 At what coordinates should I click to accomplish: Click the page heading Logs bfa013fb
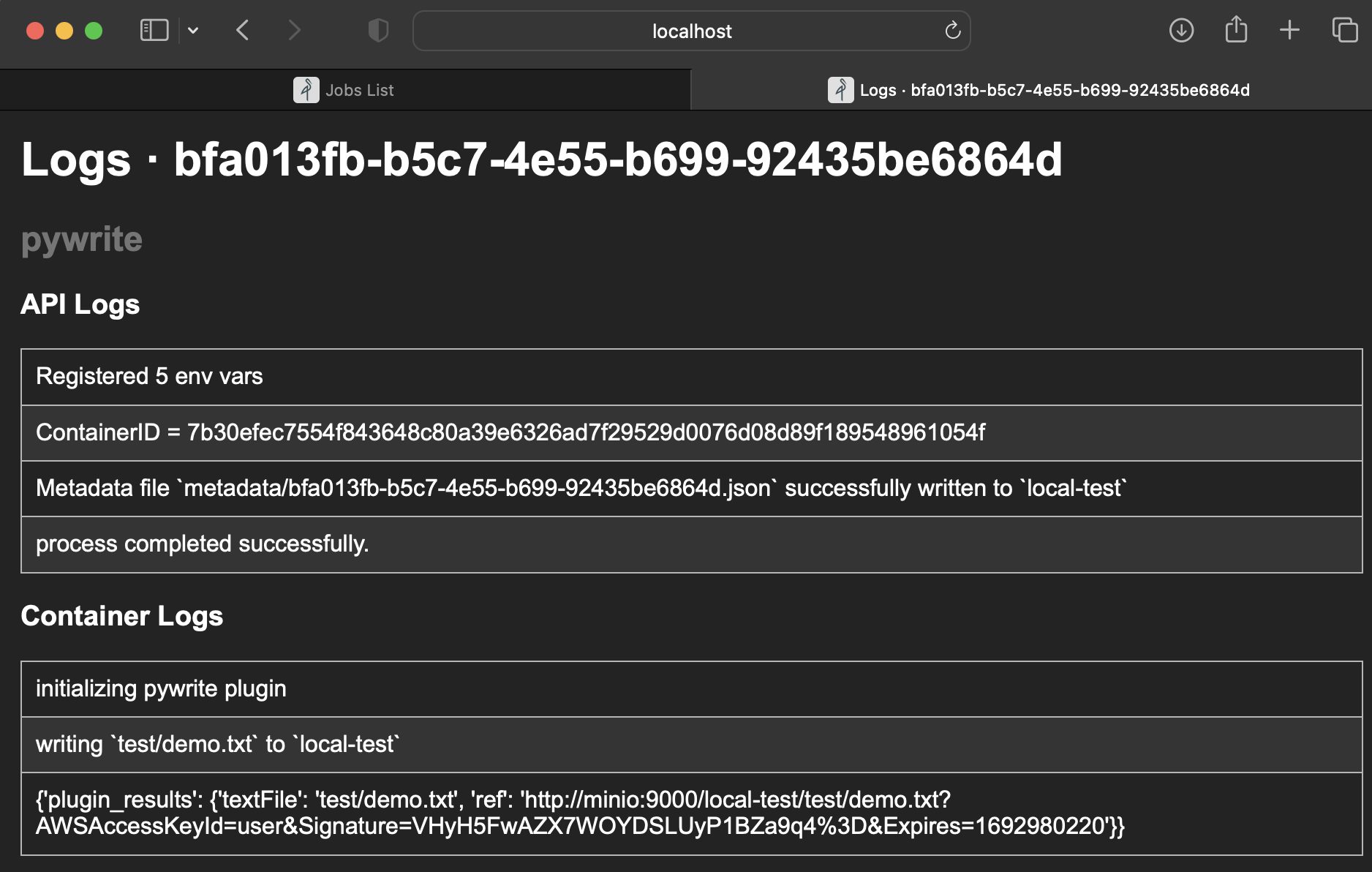click(541, 159)
